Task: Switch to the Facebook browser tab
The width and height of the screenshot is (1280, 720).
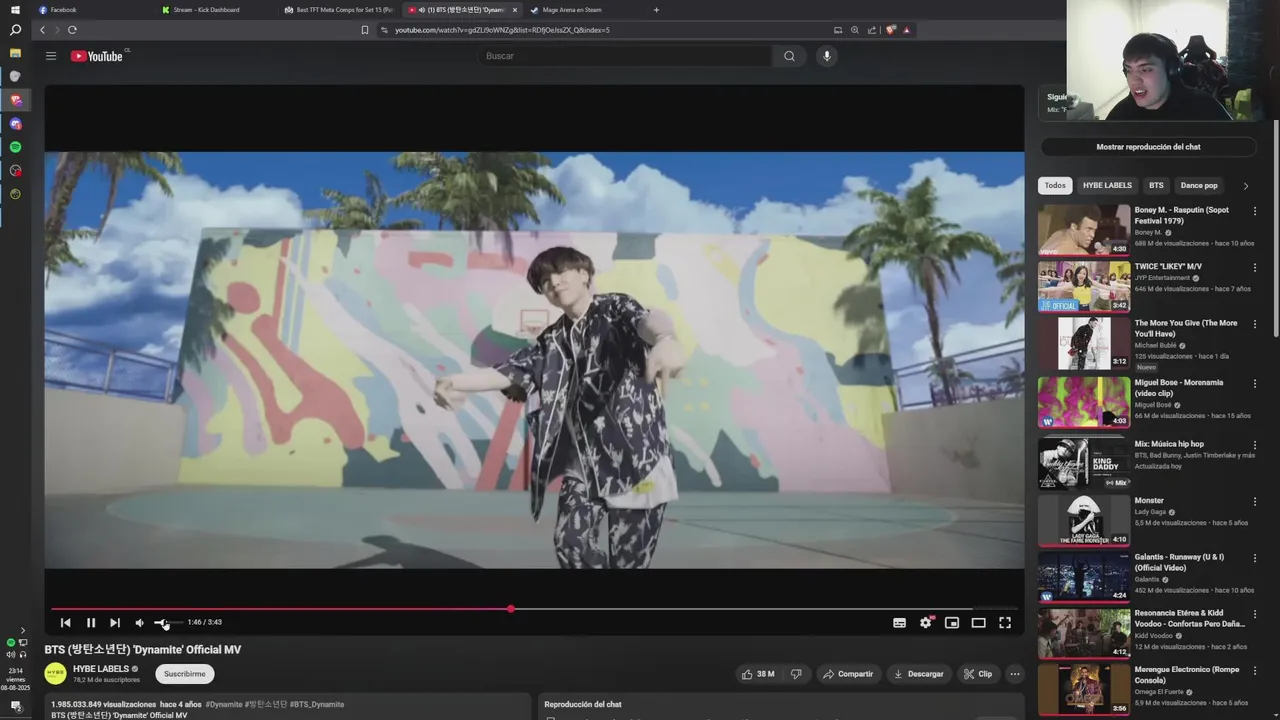Action: (95, 10)
